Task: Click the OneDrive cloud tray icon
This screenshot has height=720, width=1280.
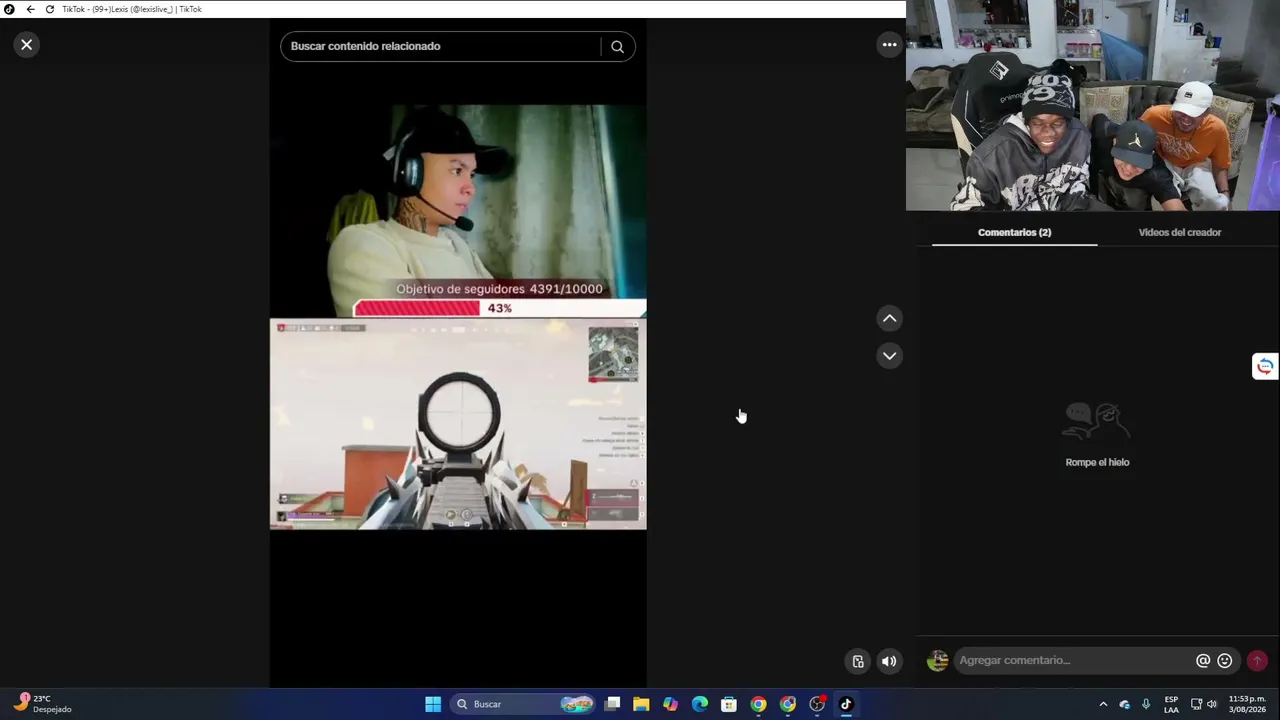Action: (x=1125, y=704)
